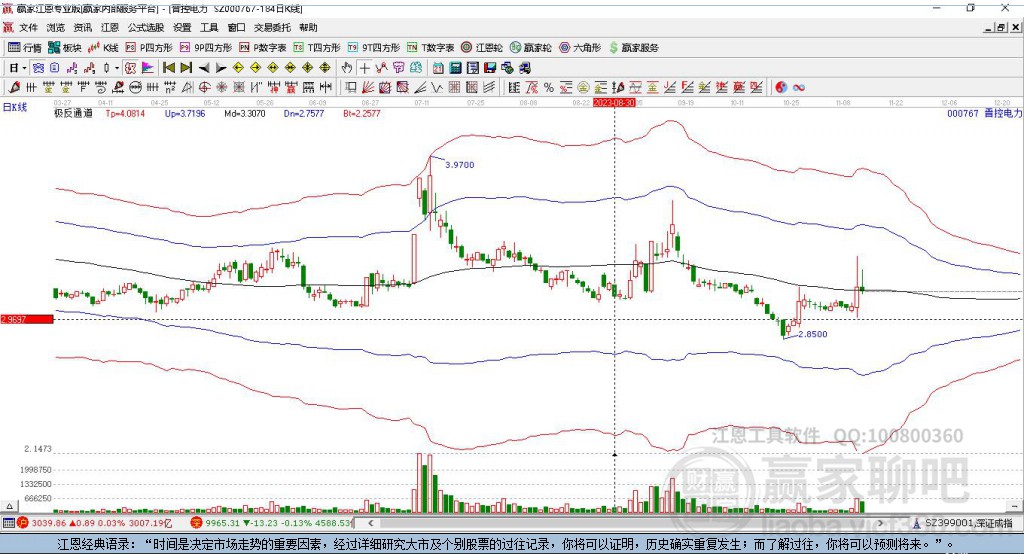Open the 江恩轮 Gann wheel

pos(482,48)
